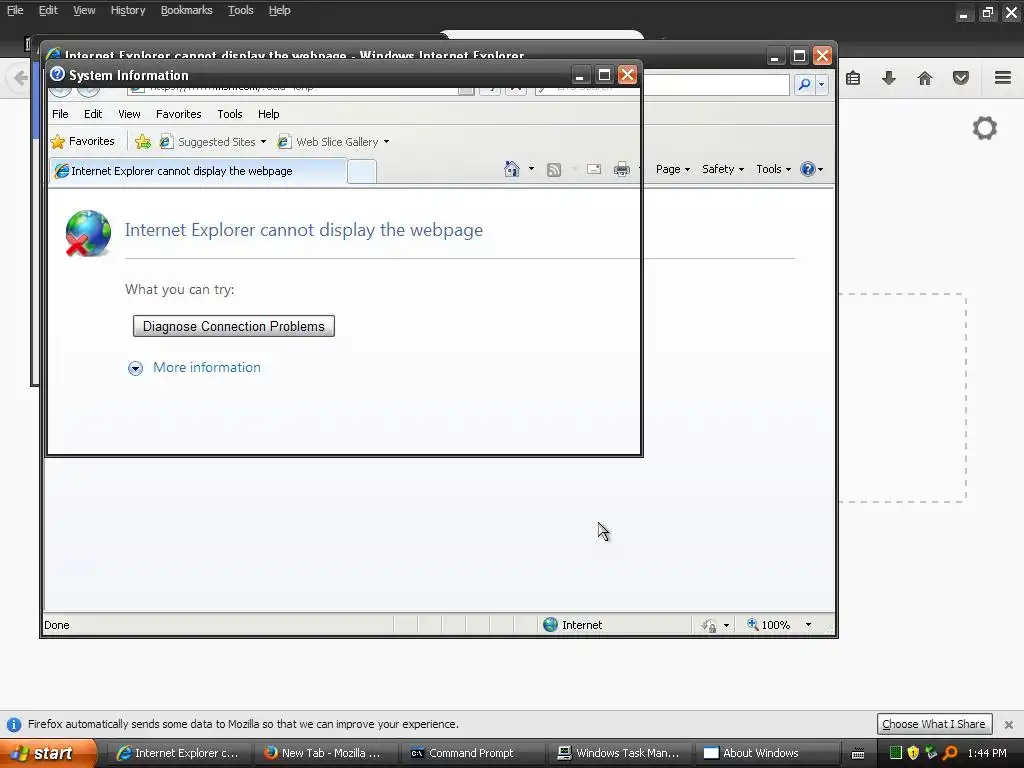Viewport: 1024px width, 768px height.
Task: Click the Print icon in IE command bar
Action: click(621, 169)
